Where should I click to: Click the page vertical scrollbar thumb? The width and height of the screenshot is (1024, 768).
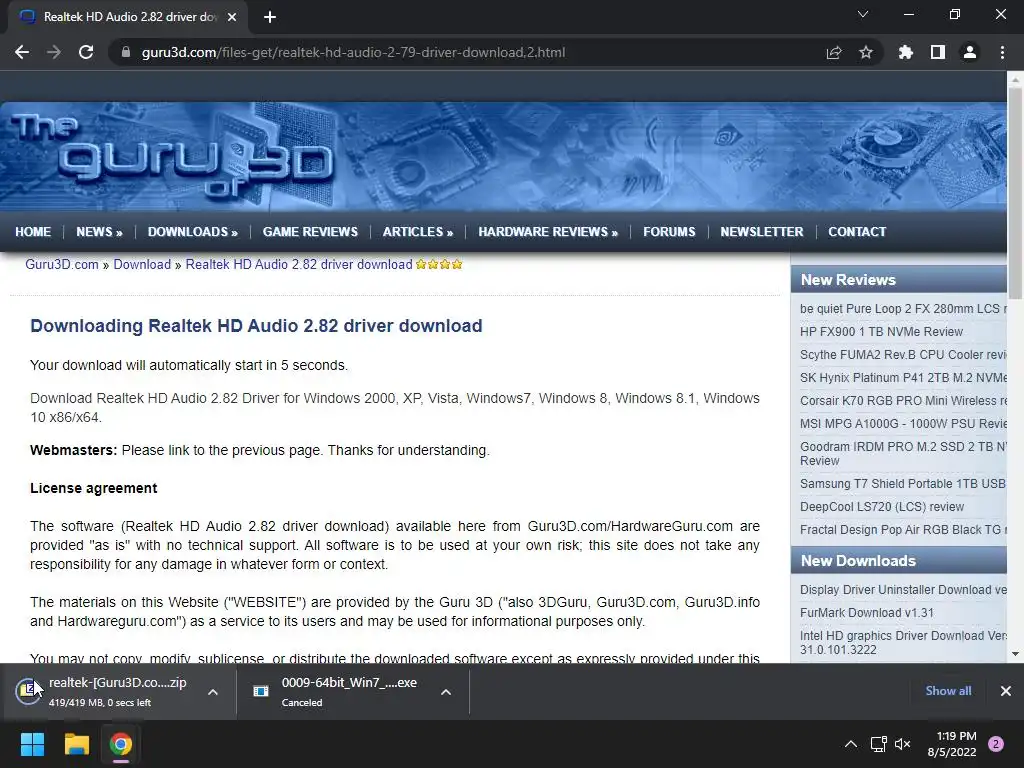tap(1015, 193)
